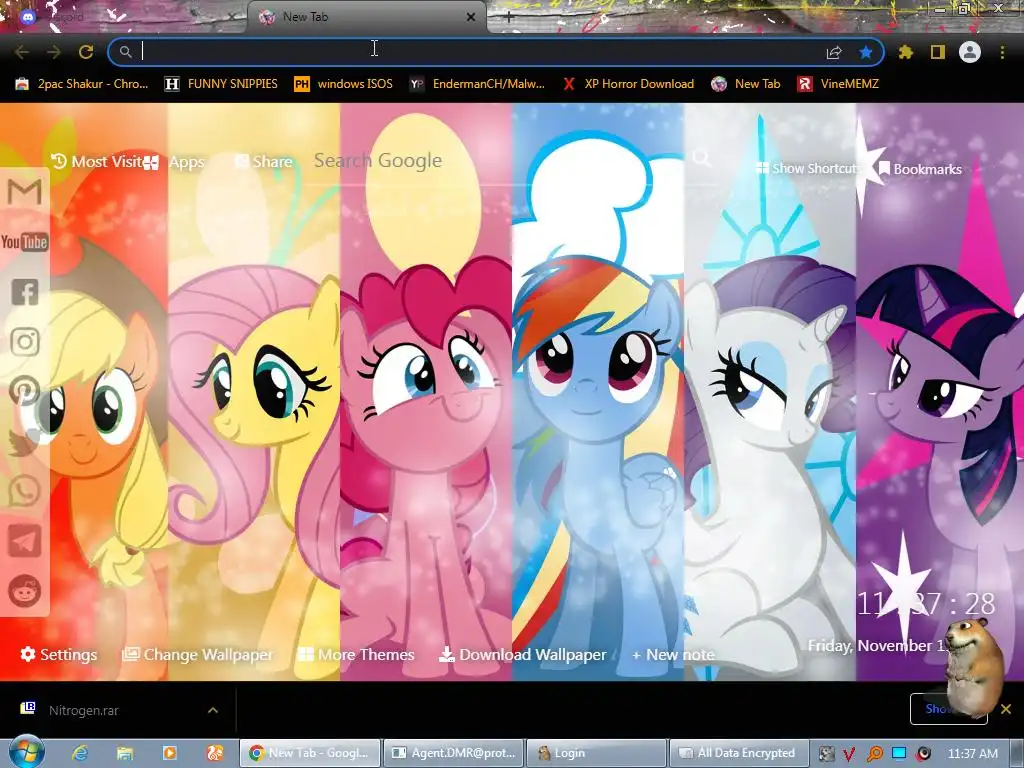
Task: Close the downloads bar
Action: tap(1006, 709)
